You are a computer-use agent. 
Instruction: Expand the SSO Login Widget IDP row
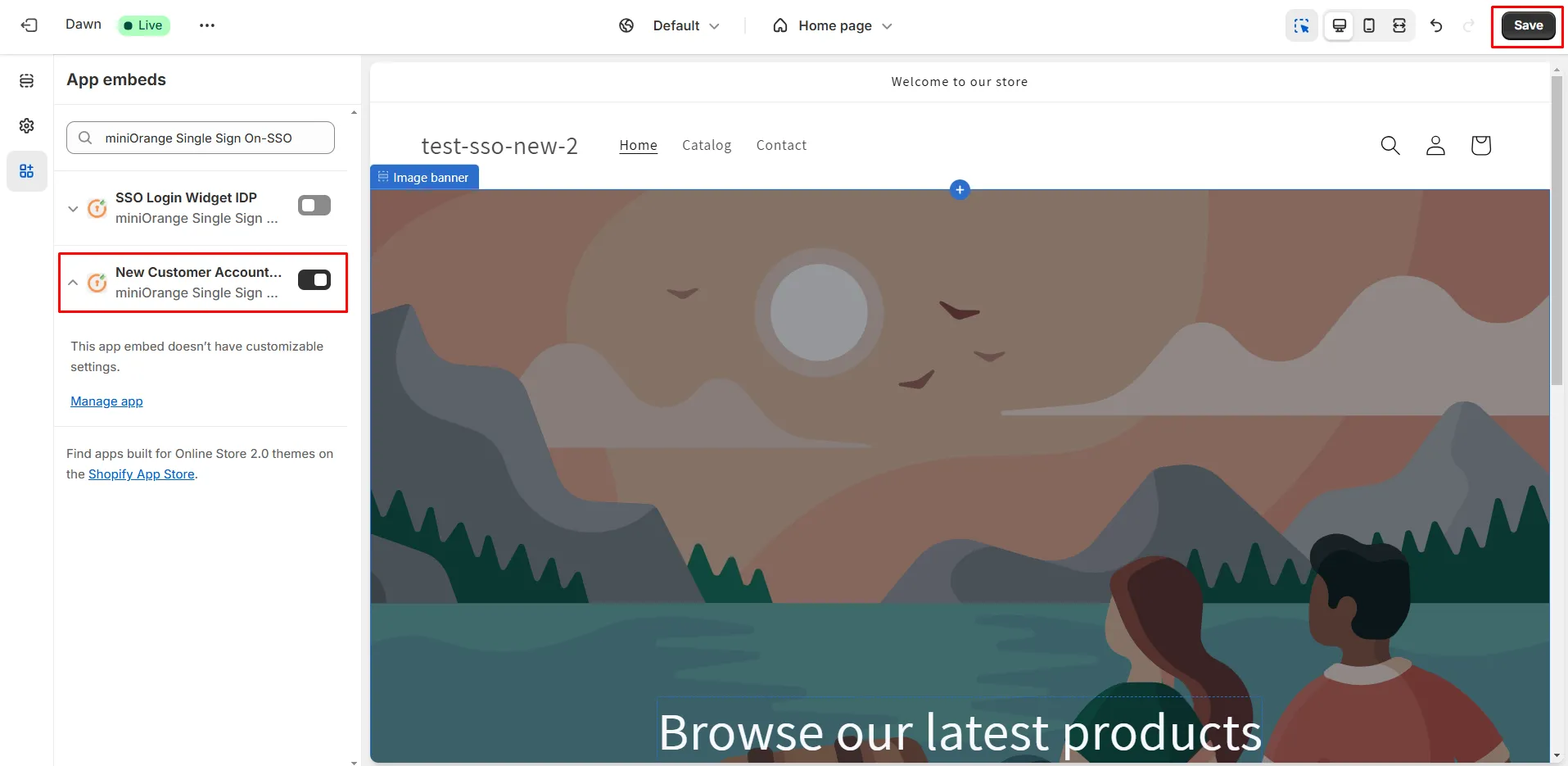73,208
